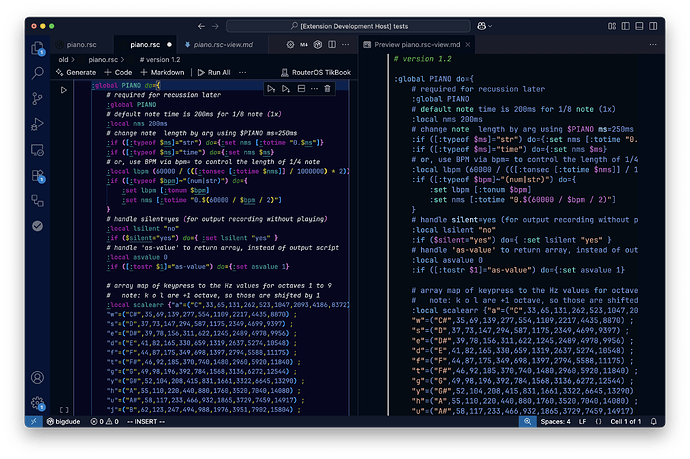Open the Testing checkmark view
Viewport: 690px width, 459px height.
click(38, 226)
